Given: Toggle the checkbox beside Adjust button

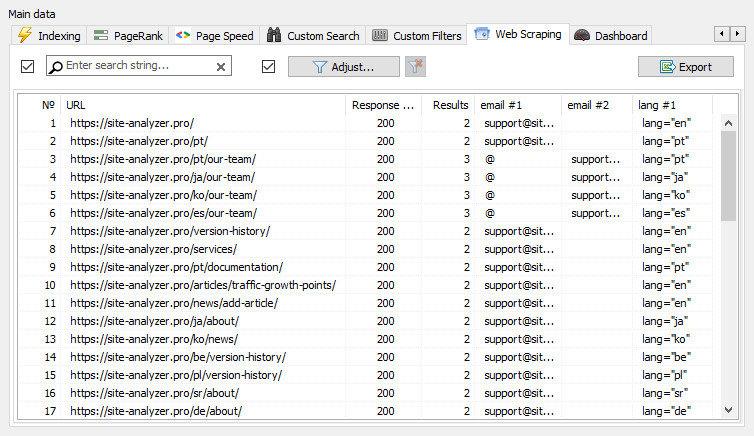Looking at the screenshot, I should [268, 66].
